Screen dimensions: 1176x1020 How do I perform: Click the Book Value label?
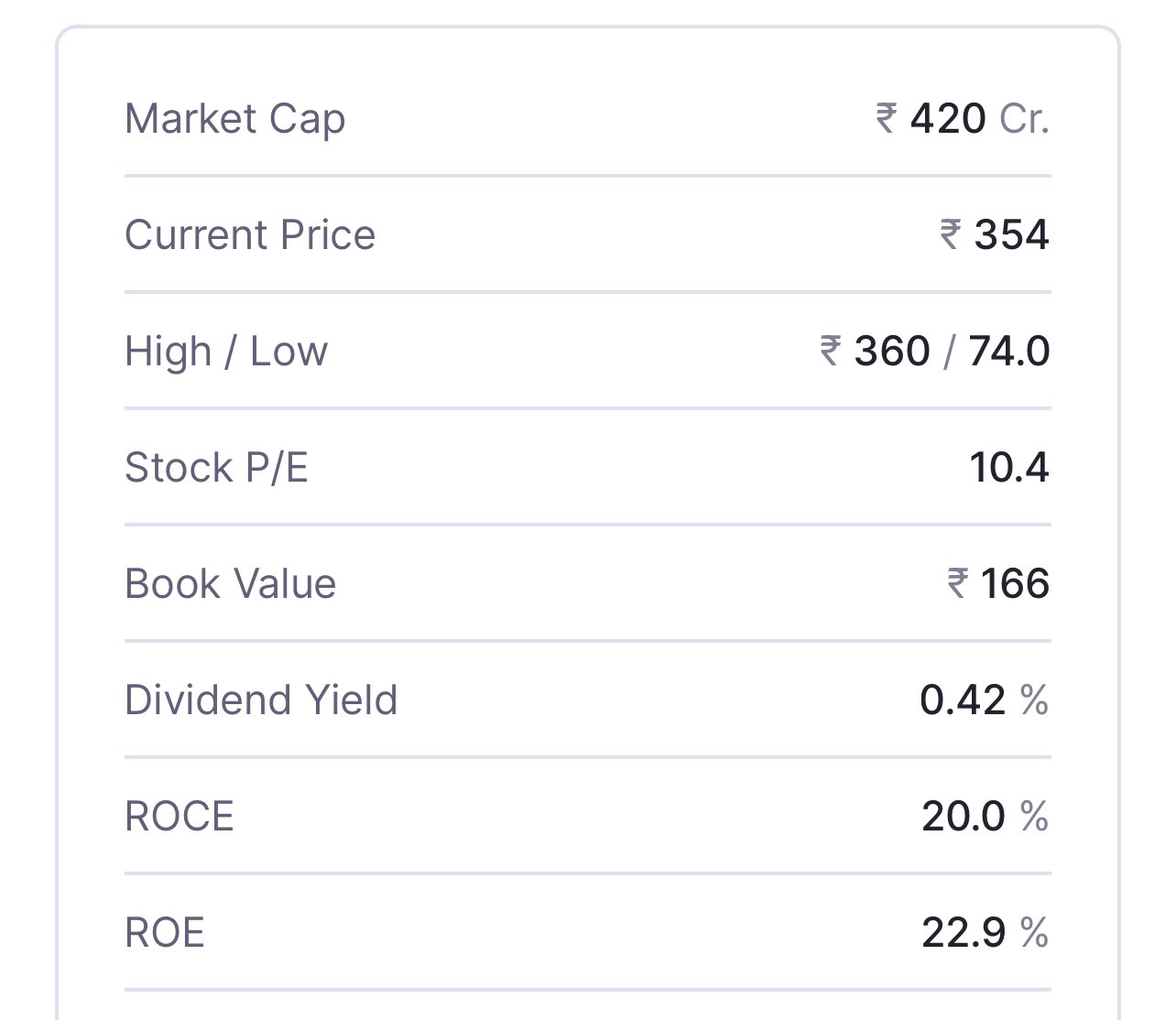pos(231,584)
